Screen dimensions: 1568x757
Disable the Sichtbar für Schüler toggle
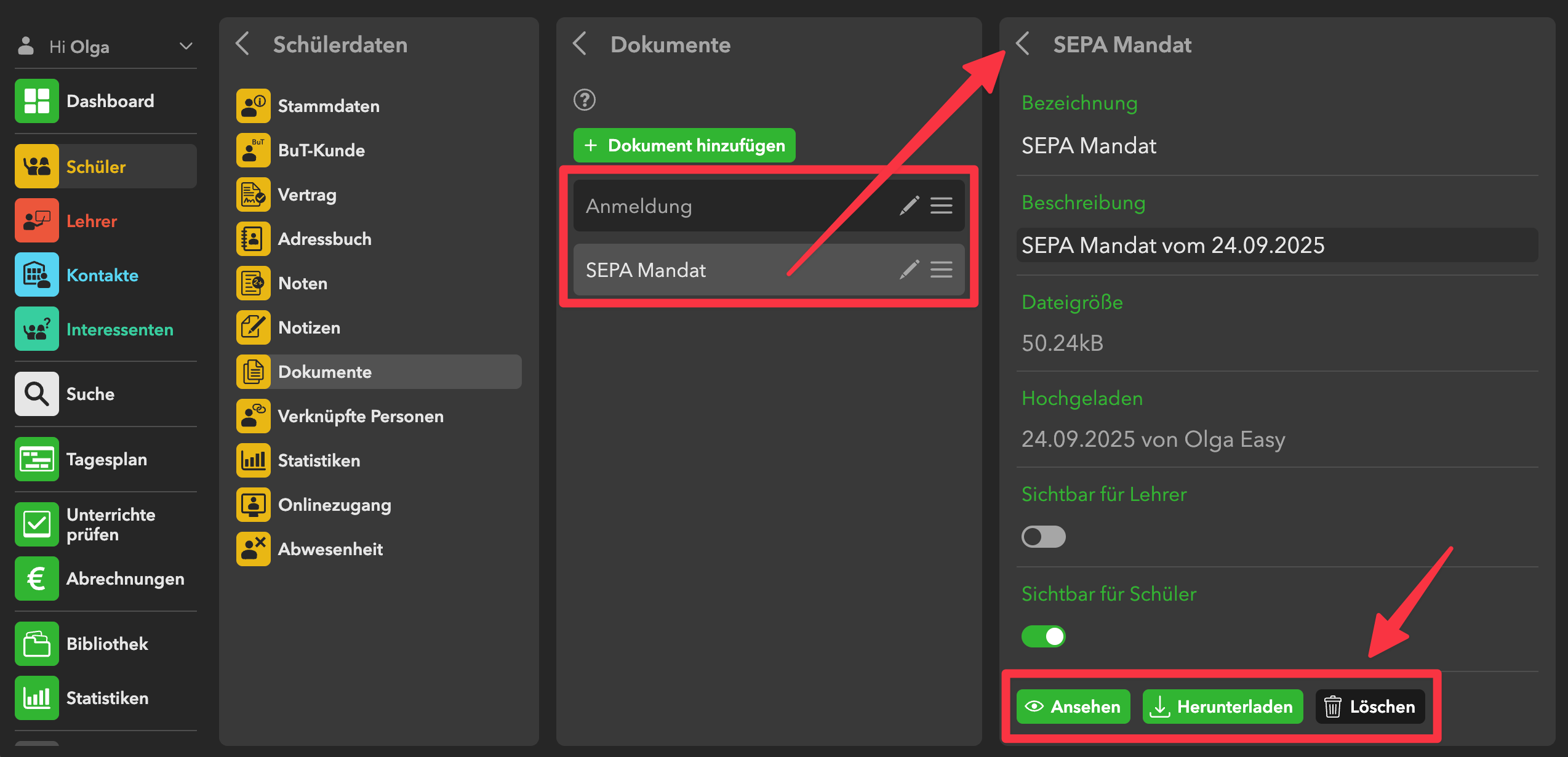[x=1043, y=636]
